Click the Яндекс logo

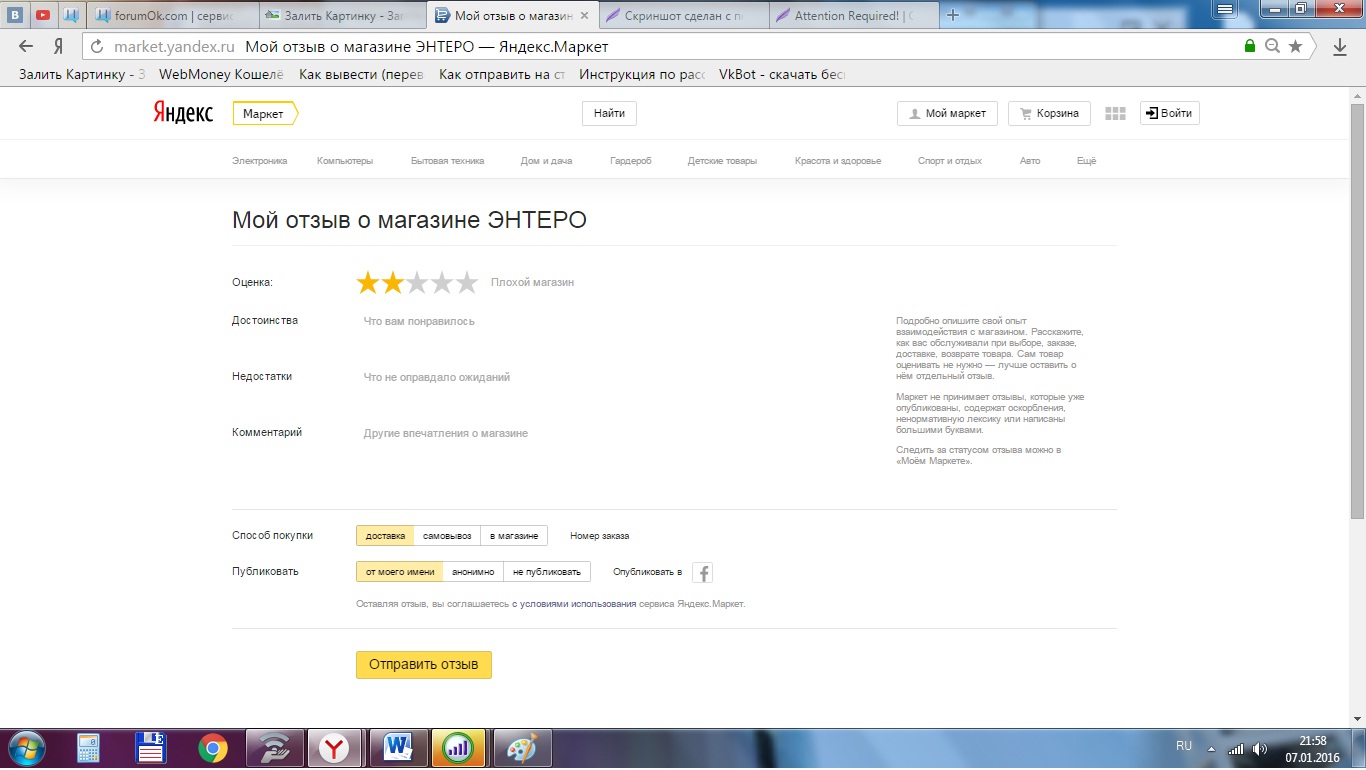(183, 113)
